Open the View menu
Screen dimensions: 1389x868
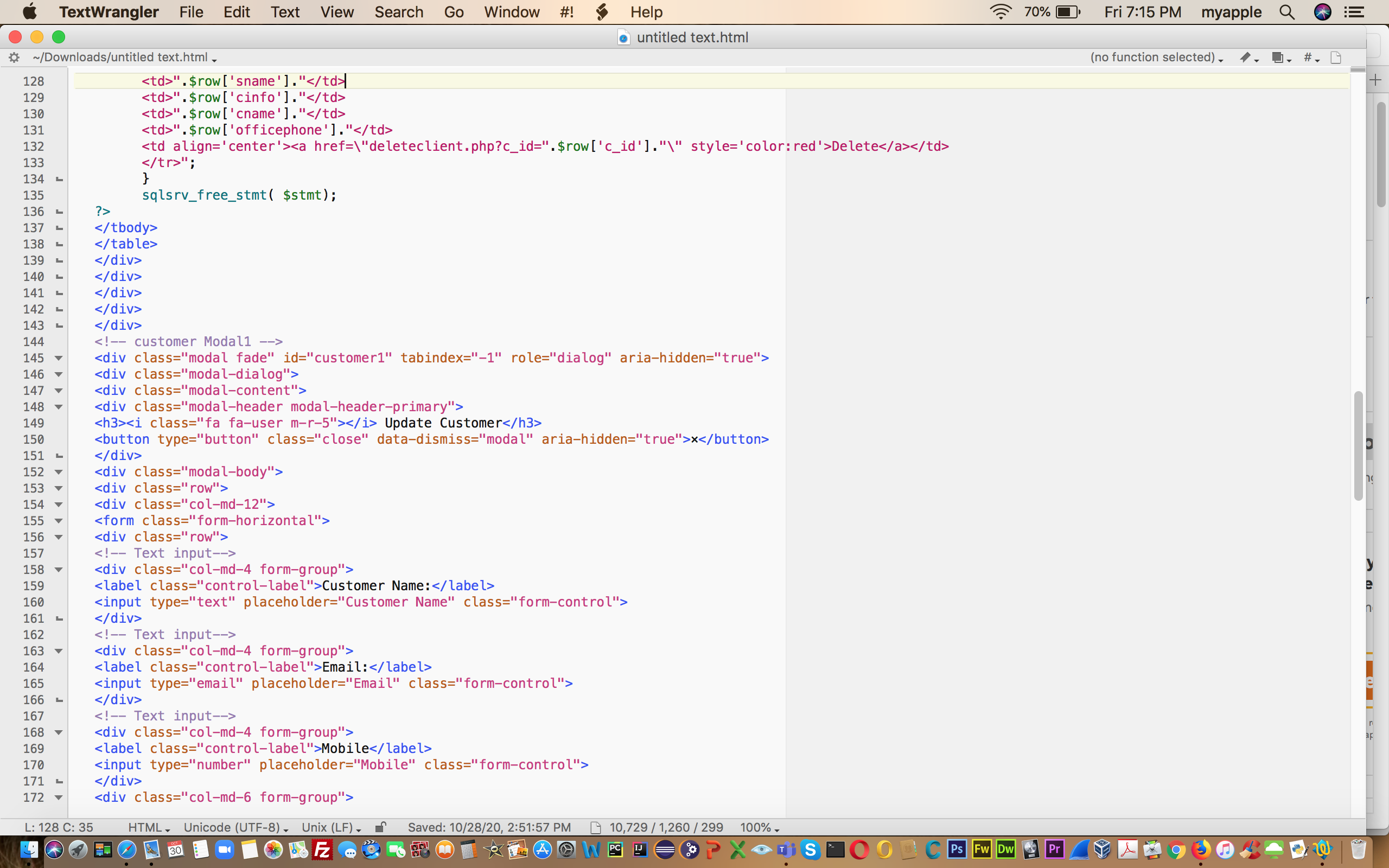(x=337, y=12)
